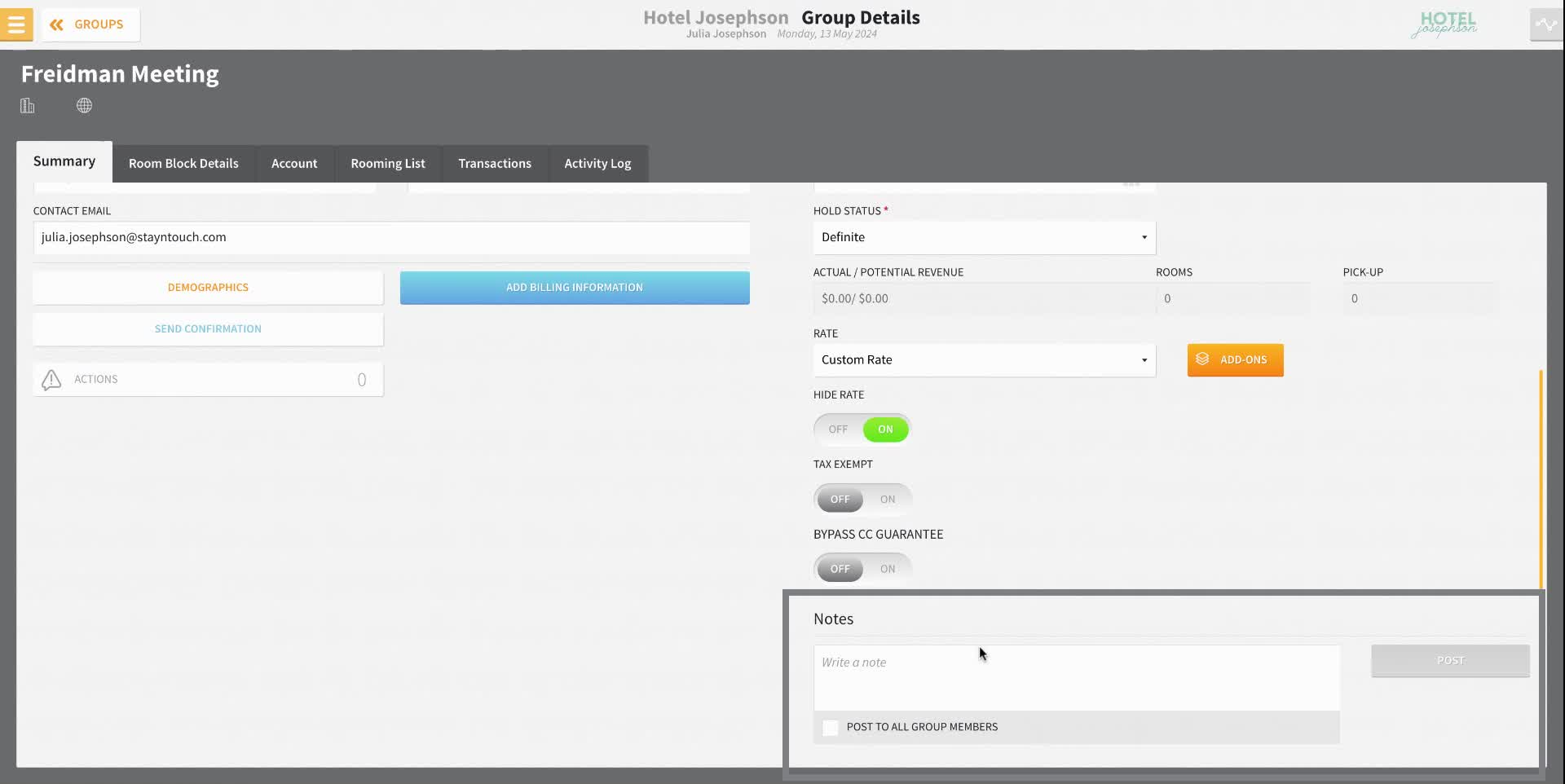The width and height of the screenshot is (1565, 784).
Task: Toggle the Tax Exempt switch
Action: tap(862, 500)
